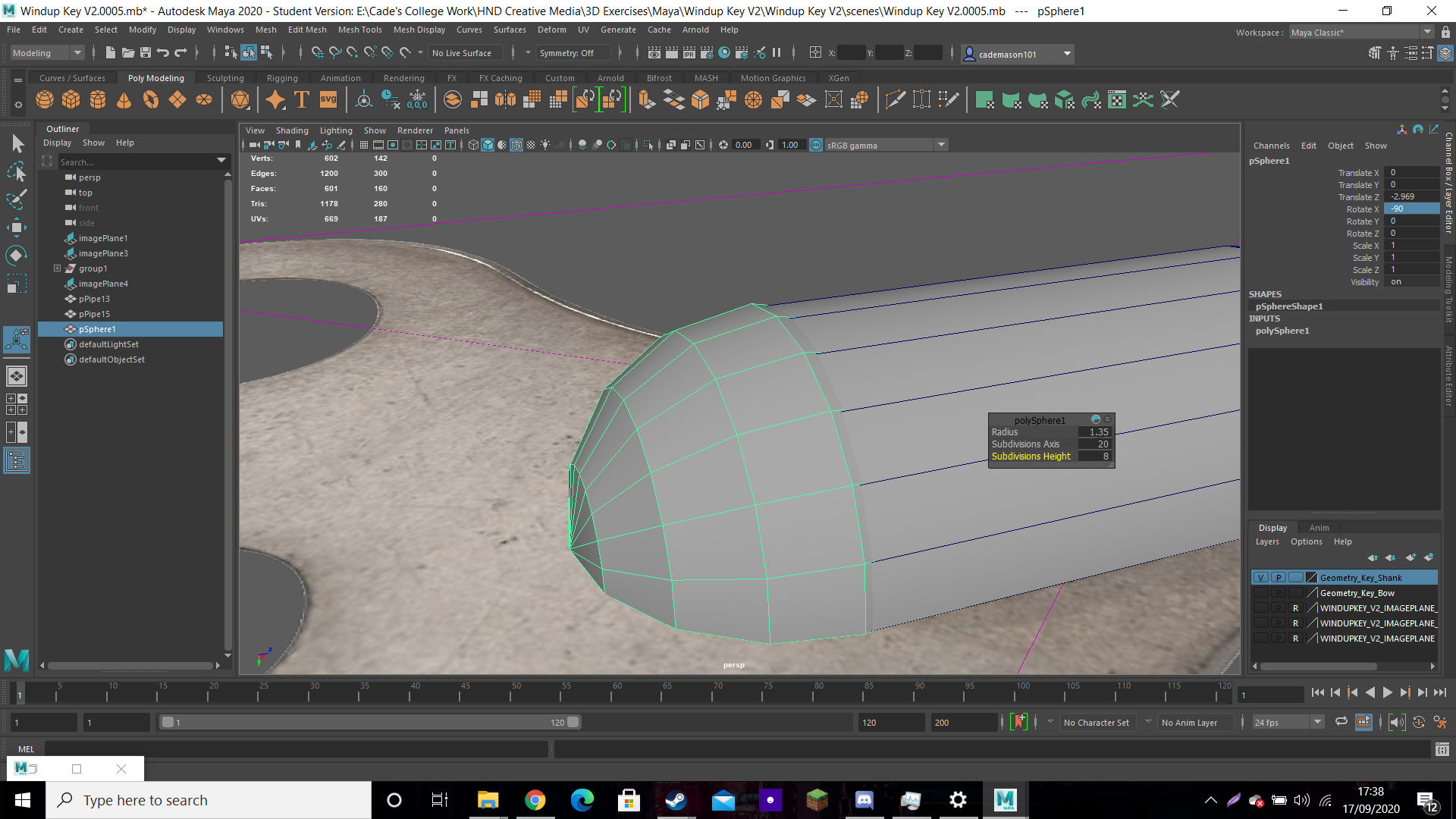Open the 24 fps frame rate dropdown
Screen dimensions: 1456x819
click(1288, 722)
